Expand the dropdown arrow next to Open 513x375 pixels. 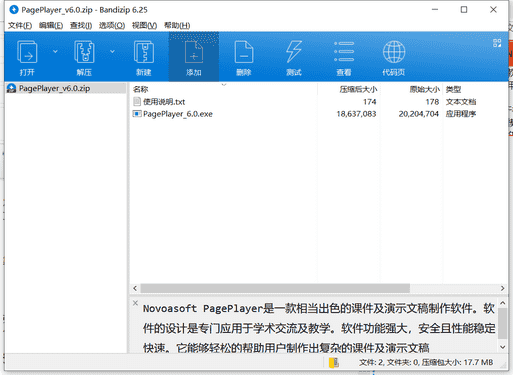[x=55, y=51]
